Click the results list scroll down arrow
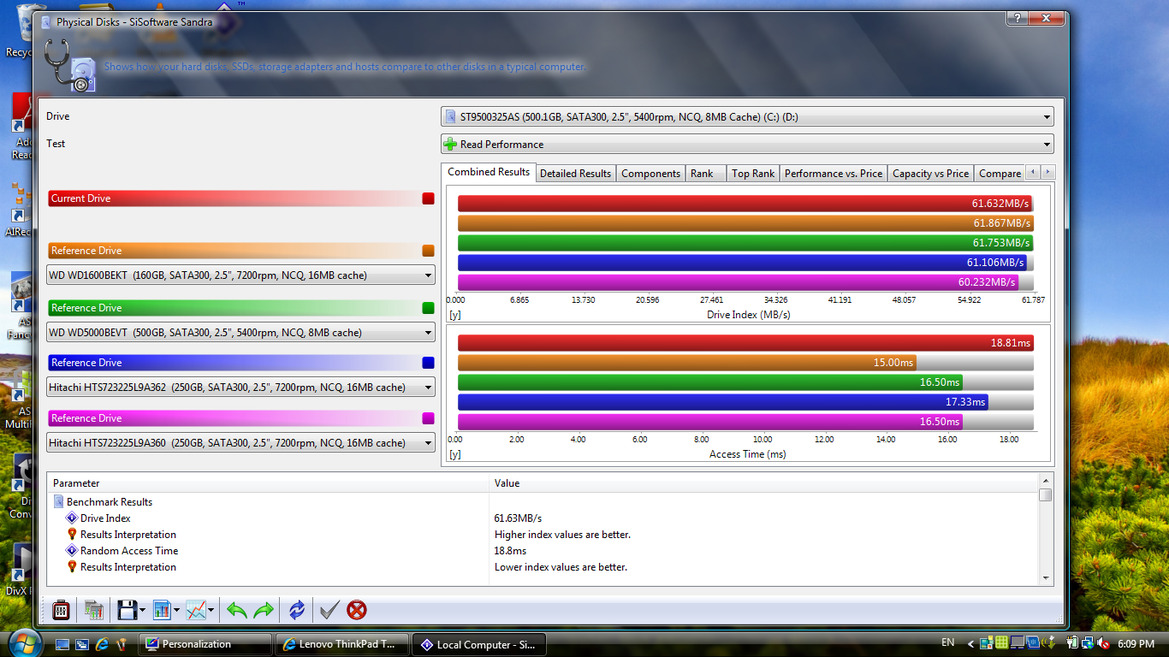1169x657 pixels. tap(1045, 578)
